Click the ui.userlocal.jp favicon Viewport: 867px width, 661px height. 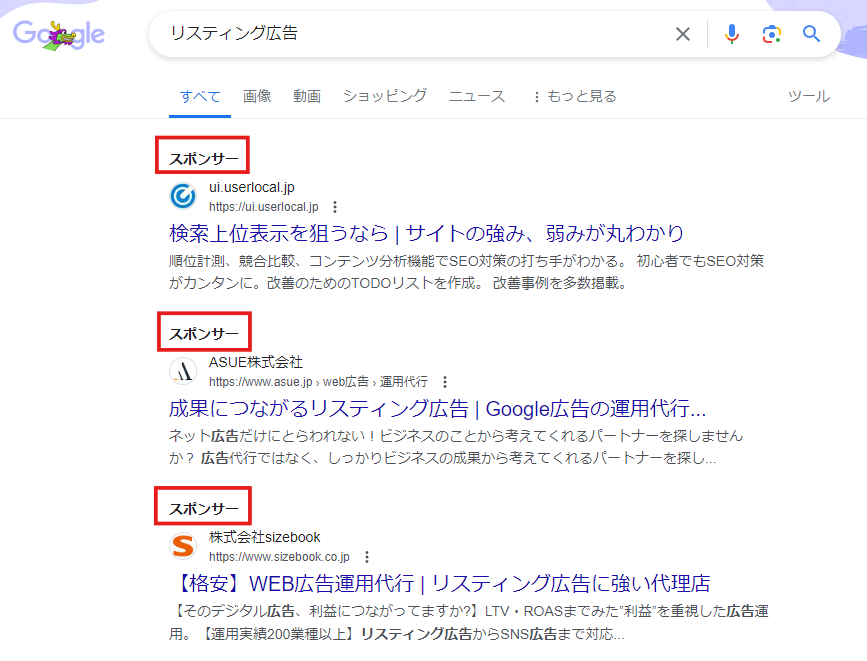coord(183,196)
